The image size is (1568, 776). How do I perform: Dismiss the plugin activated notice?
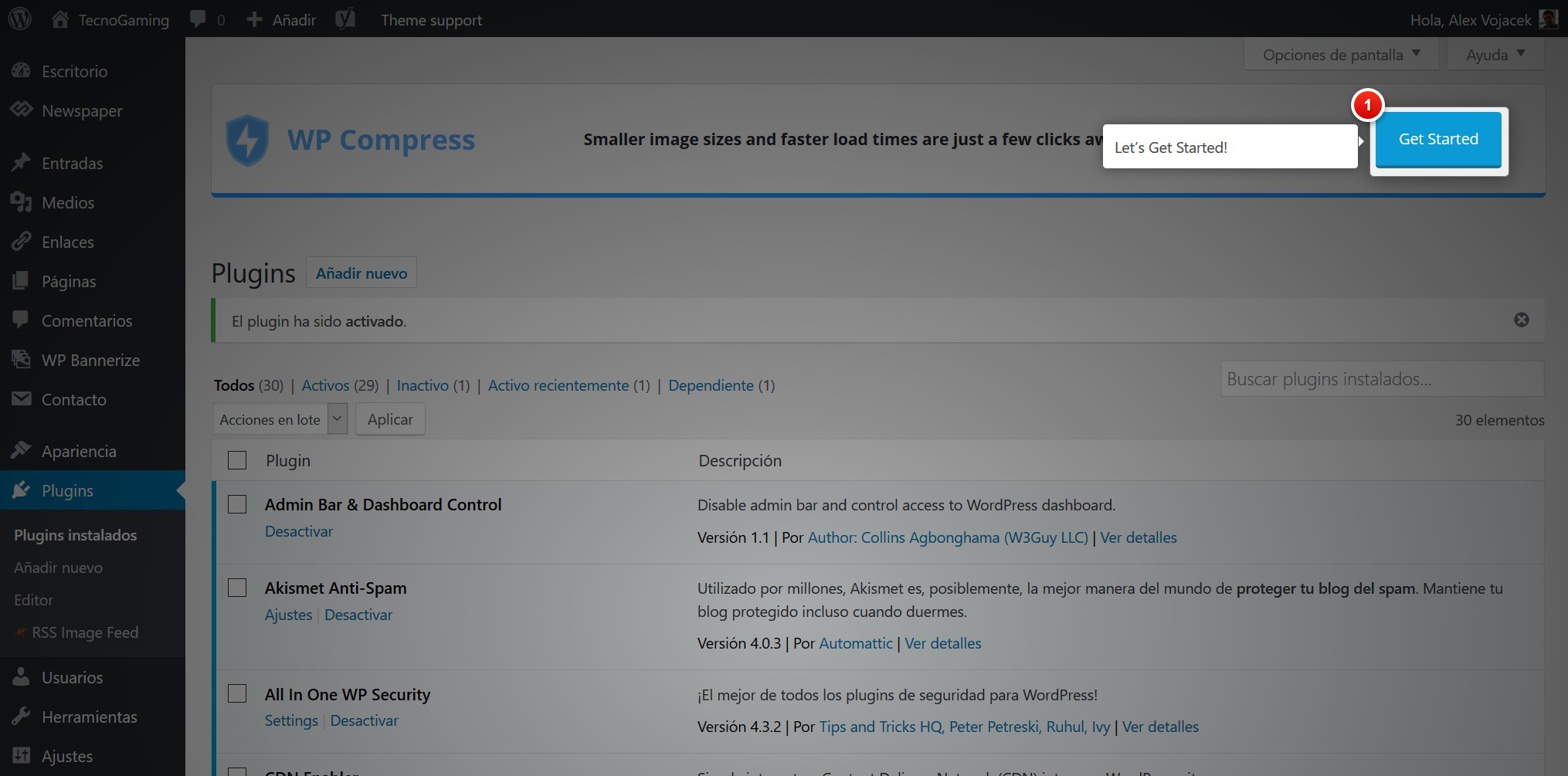1521,320
